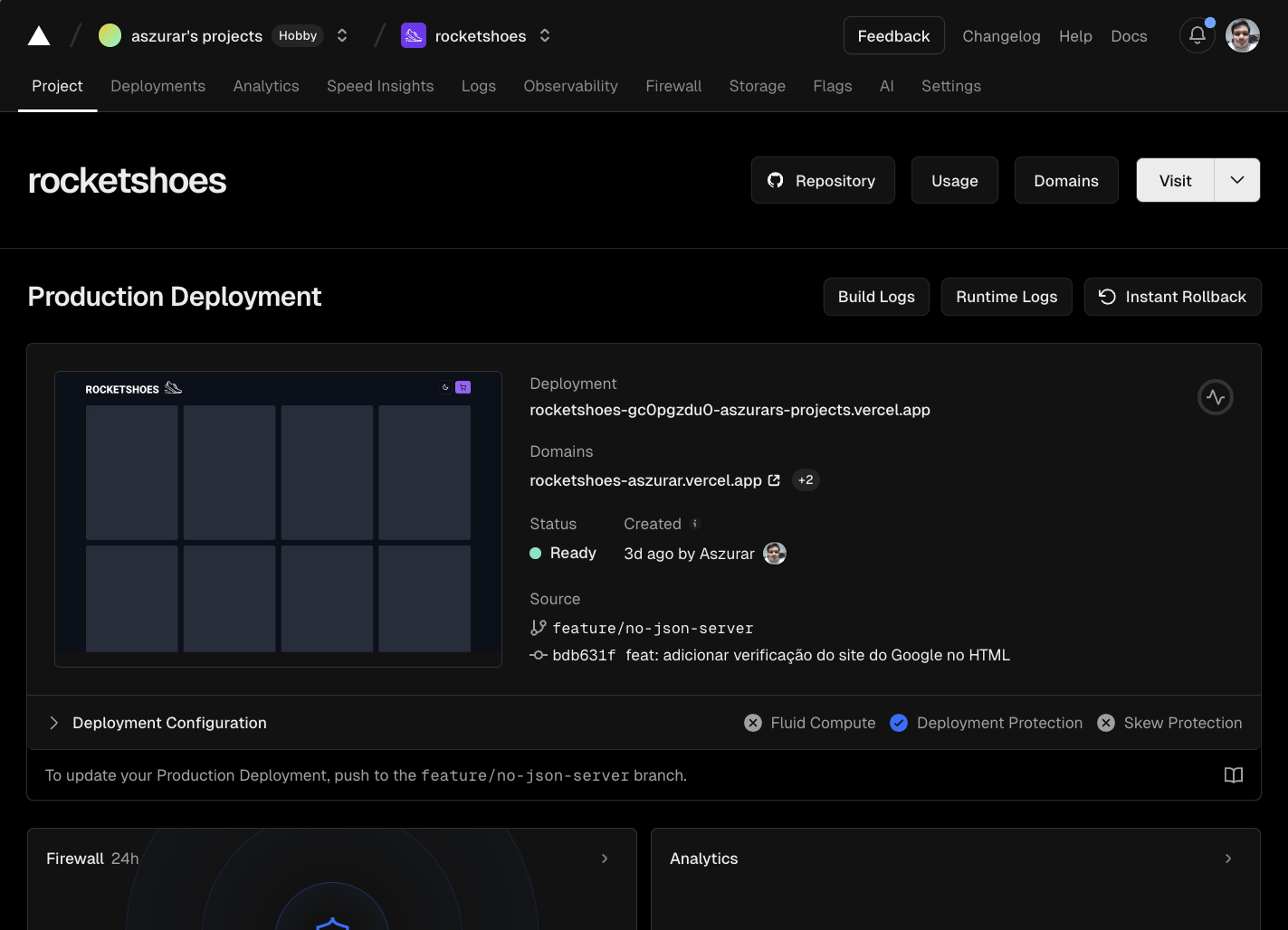
Task: Click the Deployment Protection checkmark icon
Action: click(x=899, y=723)
